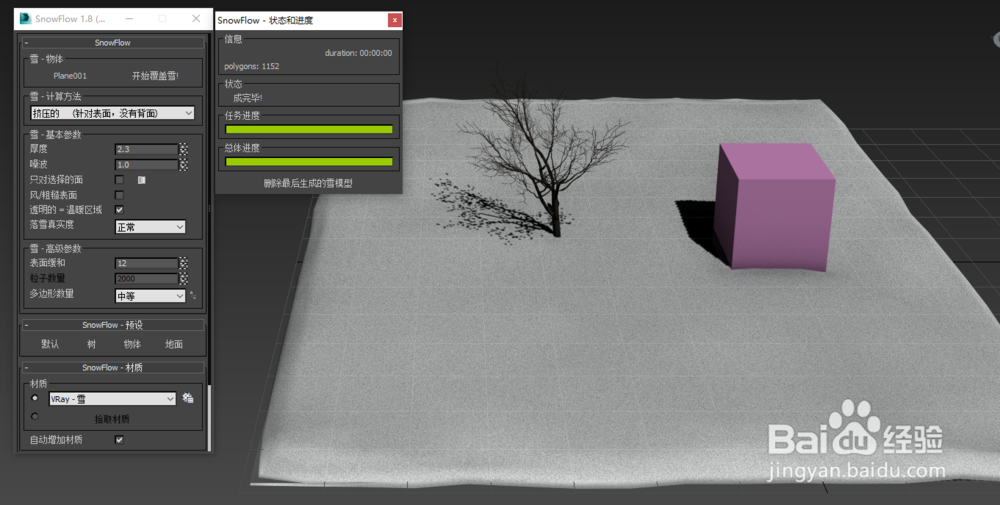Collapse the SnowFlow rollout header
The width and height of the screenshot is (1000, 505).
(113, 43)
